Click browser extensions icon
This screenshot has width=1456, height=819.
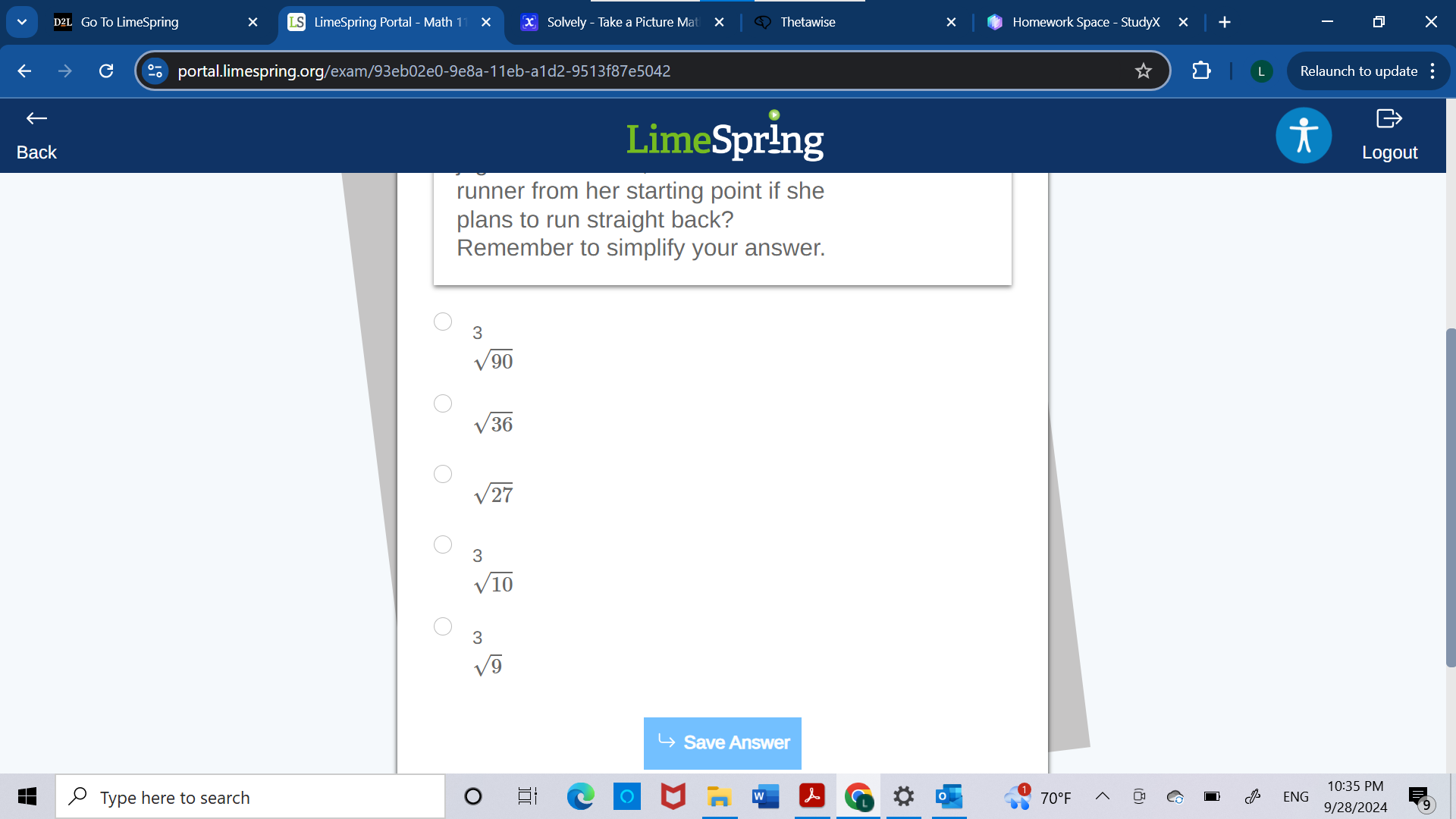click(1201, 71)
